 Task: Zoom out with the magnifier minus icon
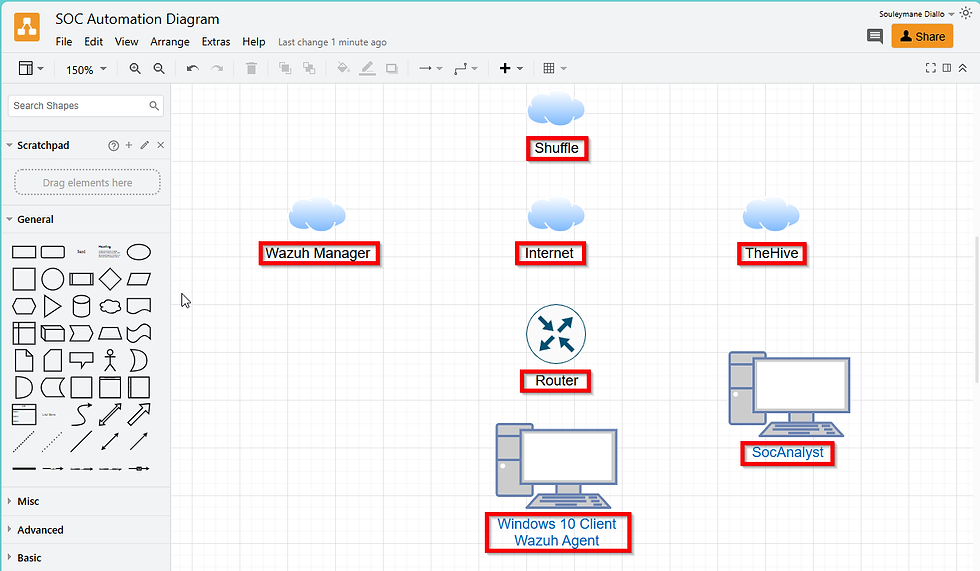[159, 69]
